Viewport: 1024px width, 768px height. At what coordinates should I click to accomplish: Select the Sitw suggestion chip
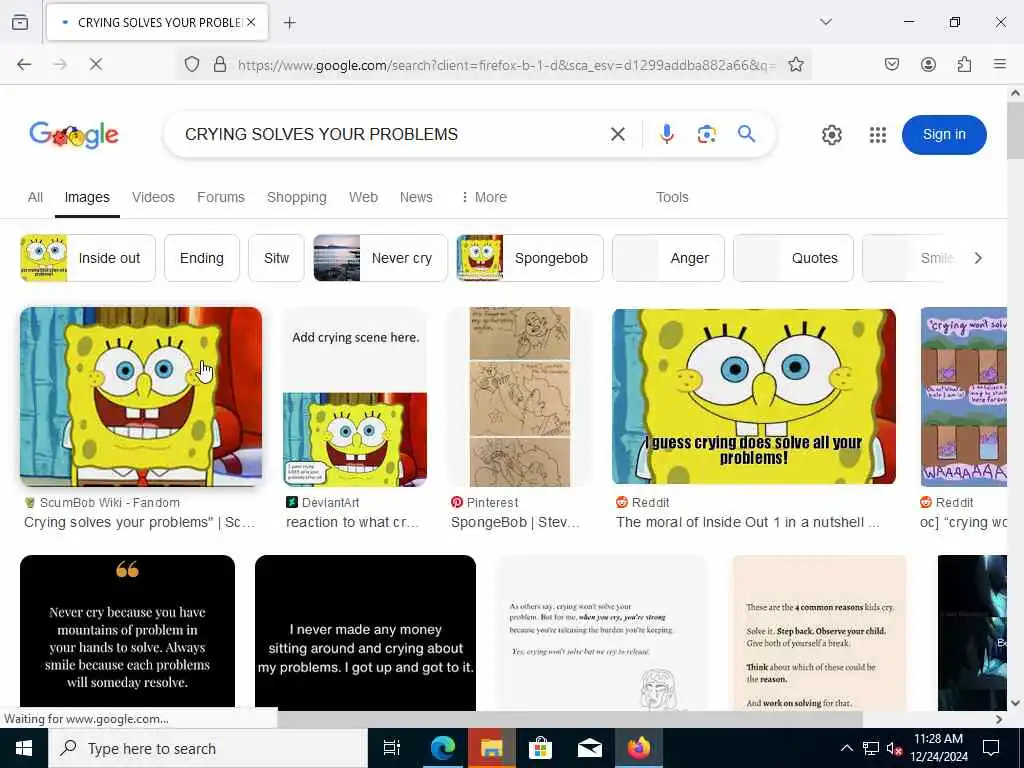coord(276,258)
